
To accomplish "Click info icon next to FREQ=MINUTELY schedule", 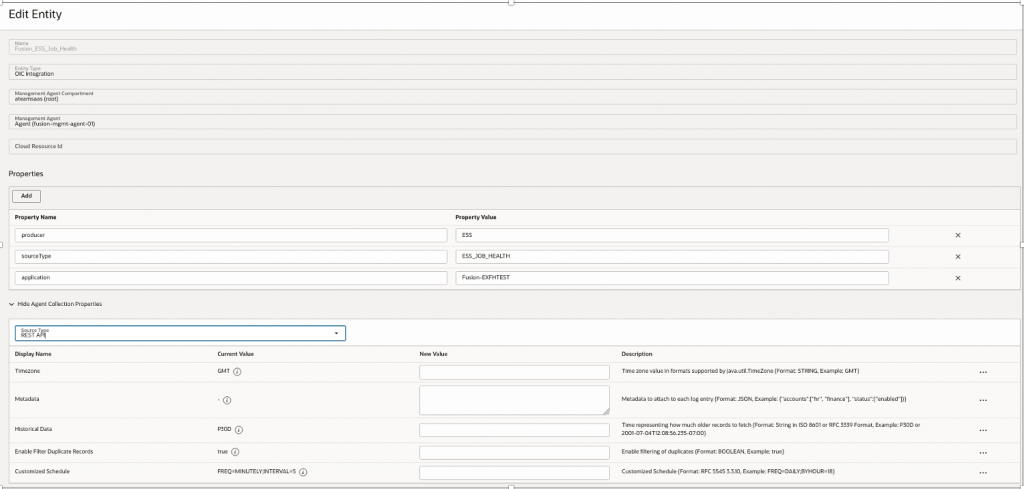I will pyautogui.click(x=303, y=472).
